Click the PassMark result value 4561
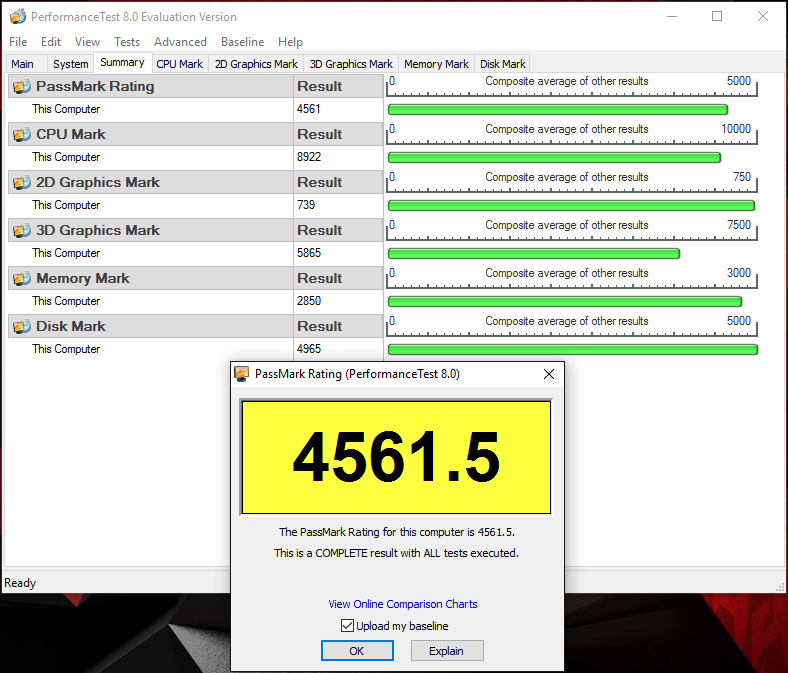The width and height of the screenshot is (788, 673). (309, 109)
